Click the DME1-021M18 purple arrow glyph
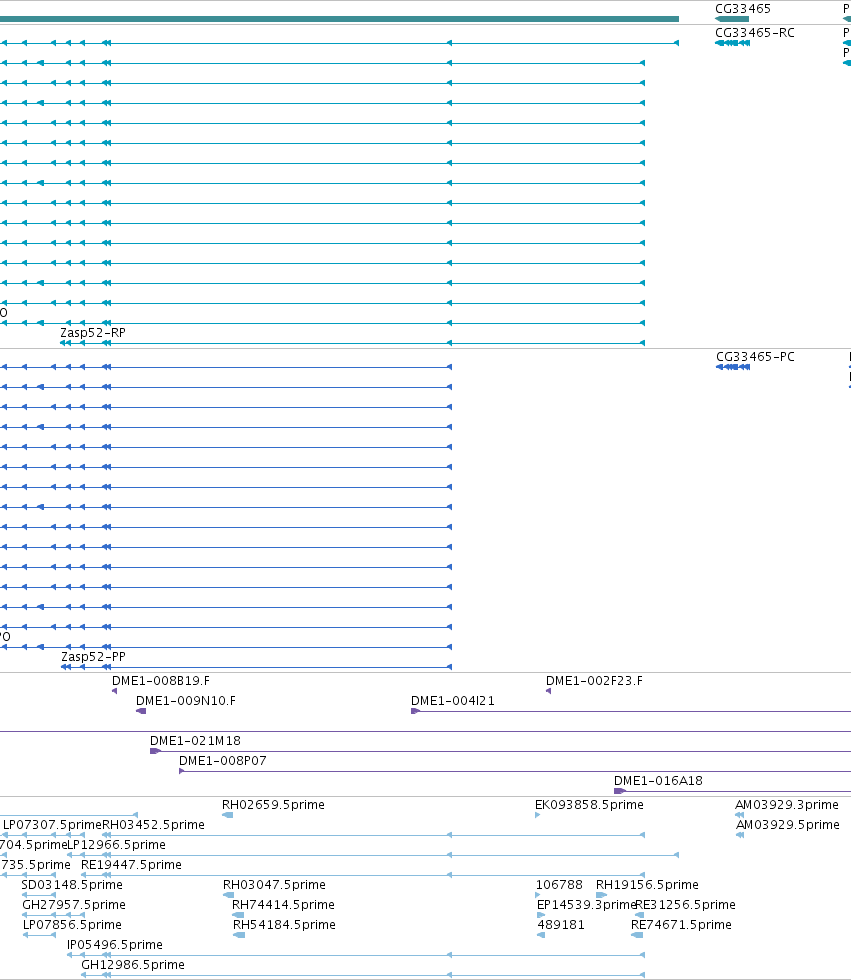Image resolution: width=851 pixels, height=980 pixels. 156,751
